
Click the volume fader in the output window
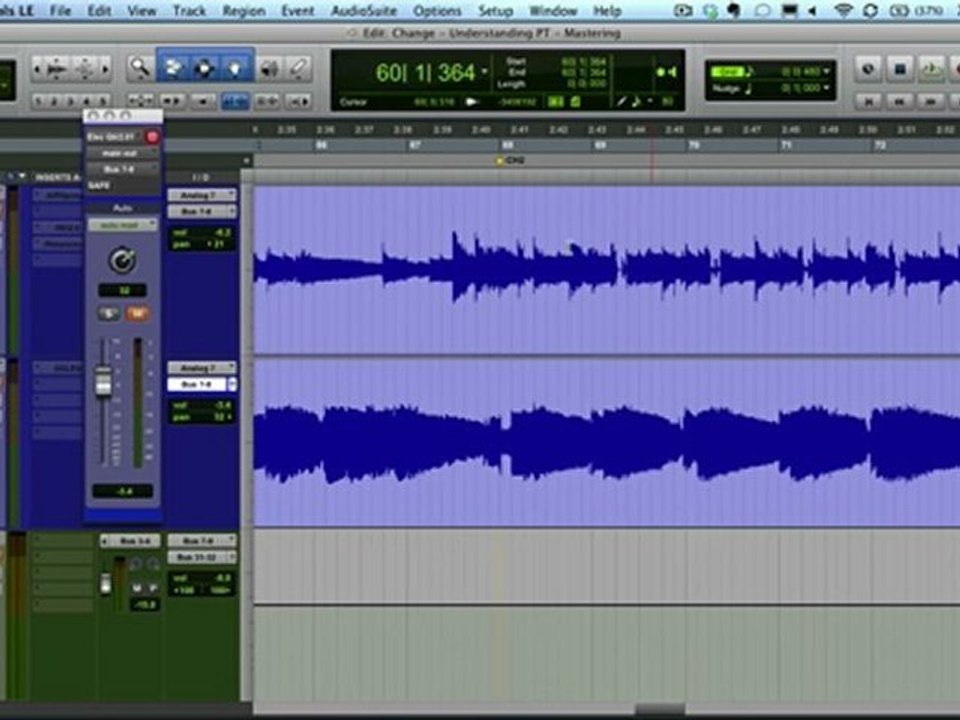(103, 381)
